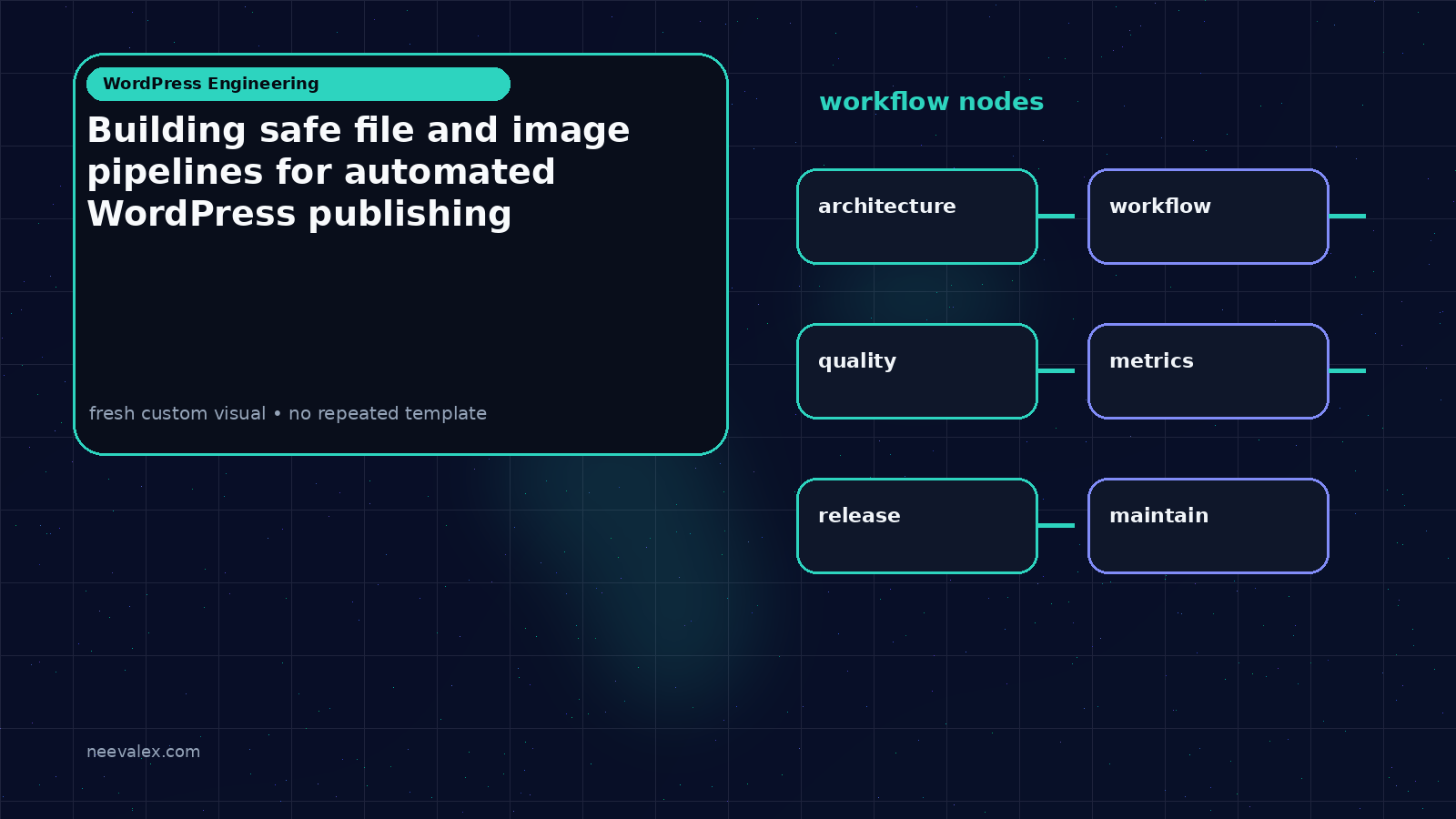Screen dimensions: 1456x819
Task: Click the WordPress Engineering badge
Action: pyautogui.click(x=298, y=84)
